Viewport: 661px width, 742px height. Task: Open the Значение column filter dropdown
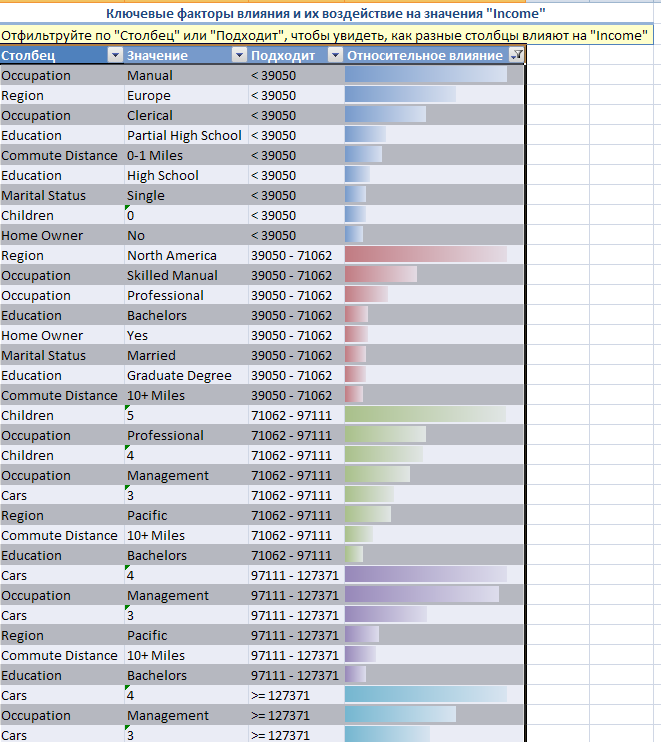coord(239,55)
